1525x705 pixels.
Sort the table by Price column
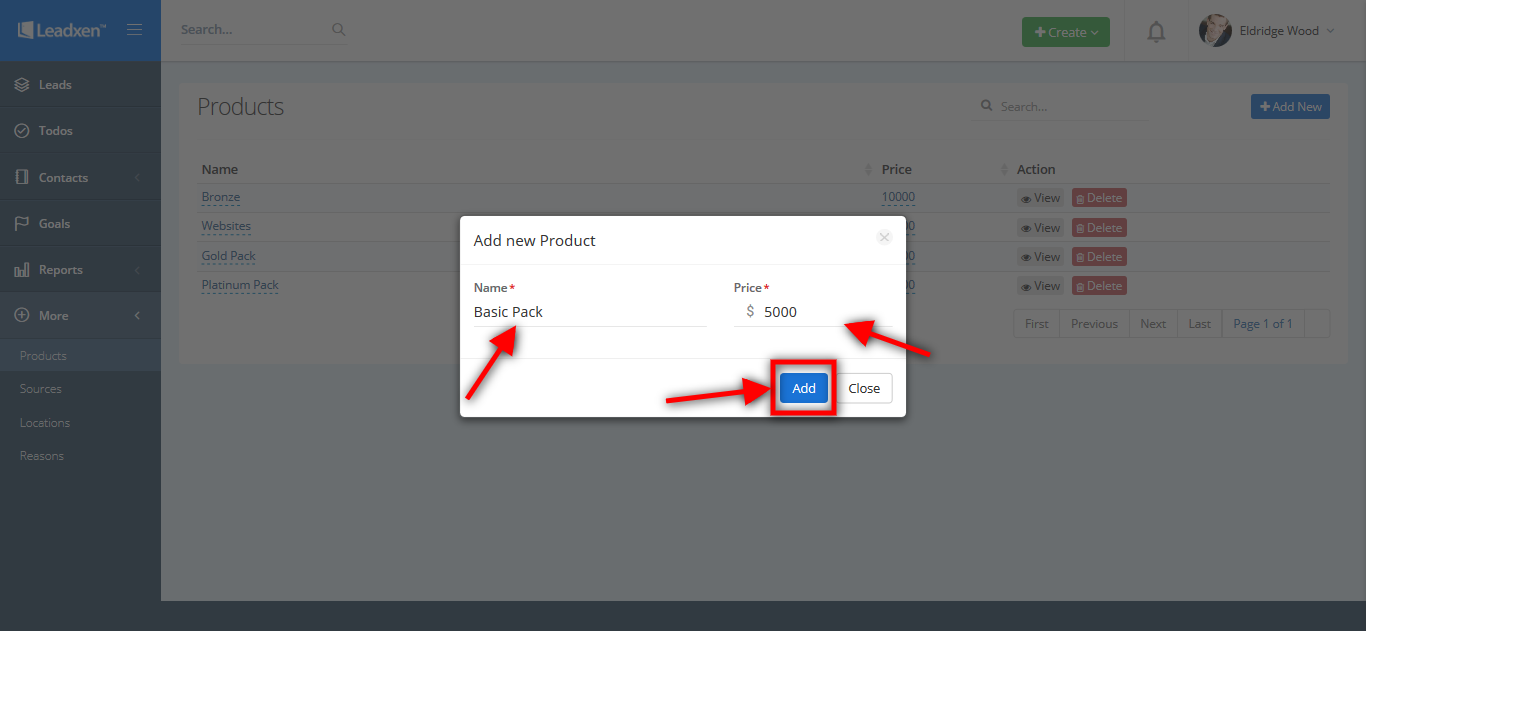click(x=944, y=170)
